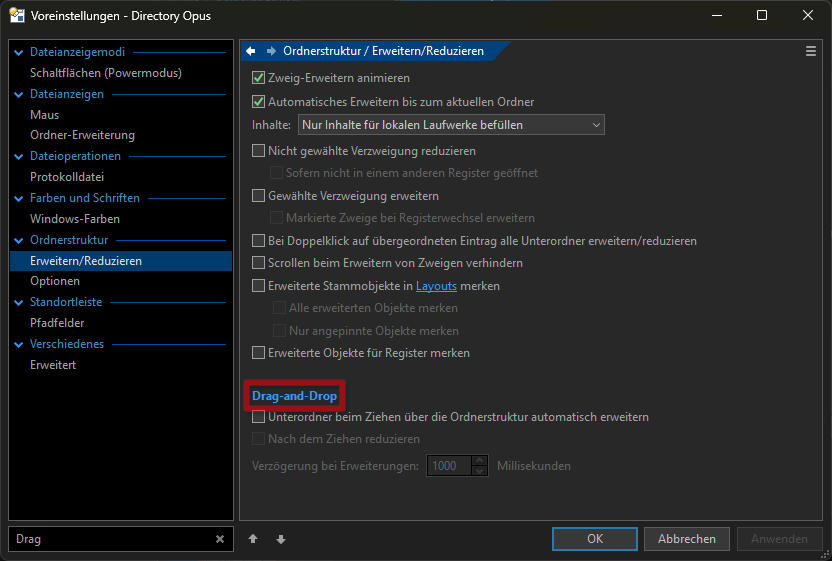Select Erweitern/Reduzieren in the tree
The width and height of the screenshot is (832, 561).
(x=121, y=261)
